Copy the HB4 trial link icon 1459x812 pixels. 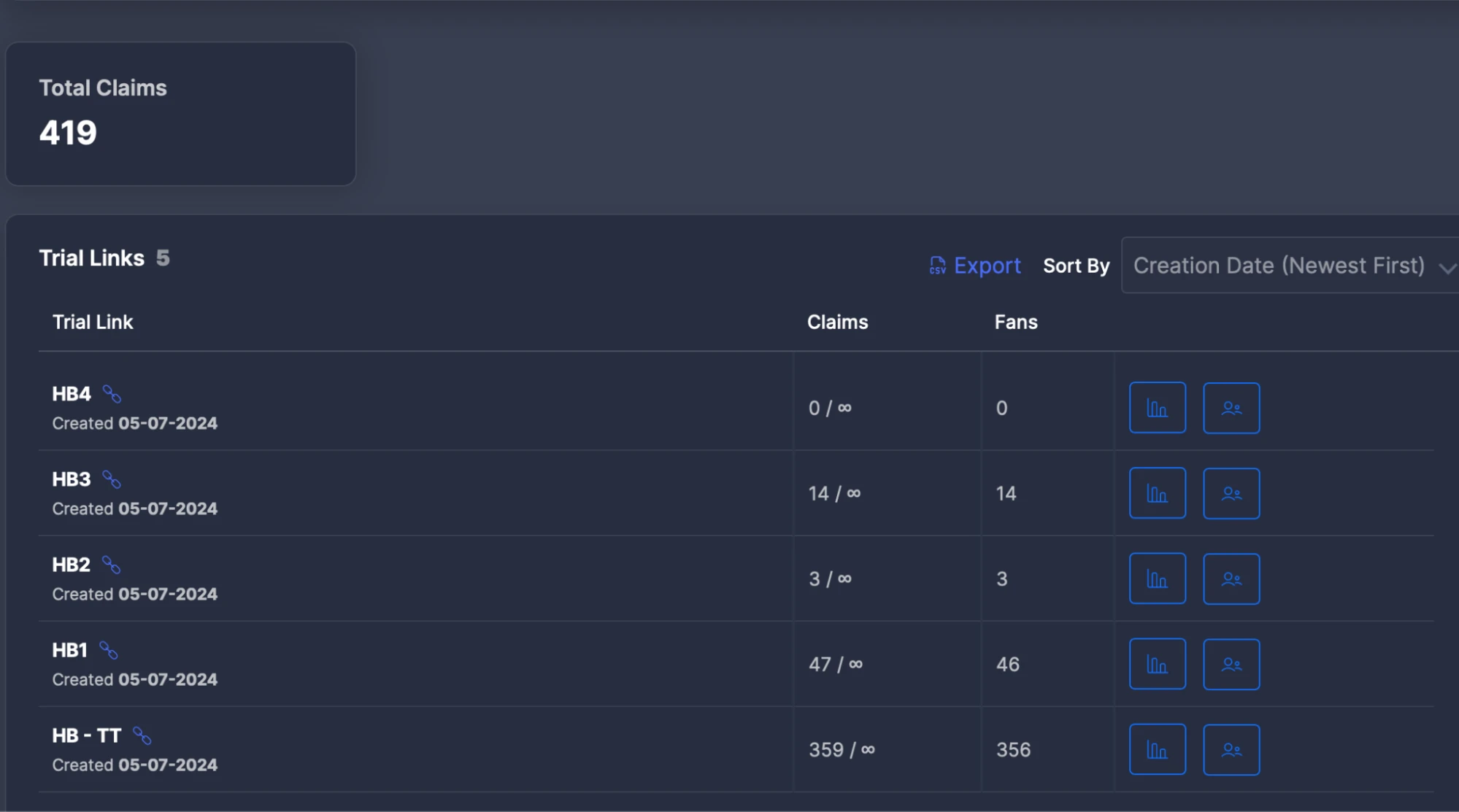click(112, 394)
